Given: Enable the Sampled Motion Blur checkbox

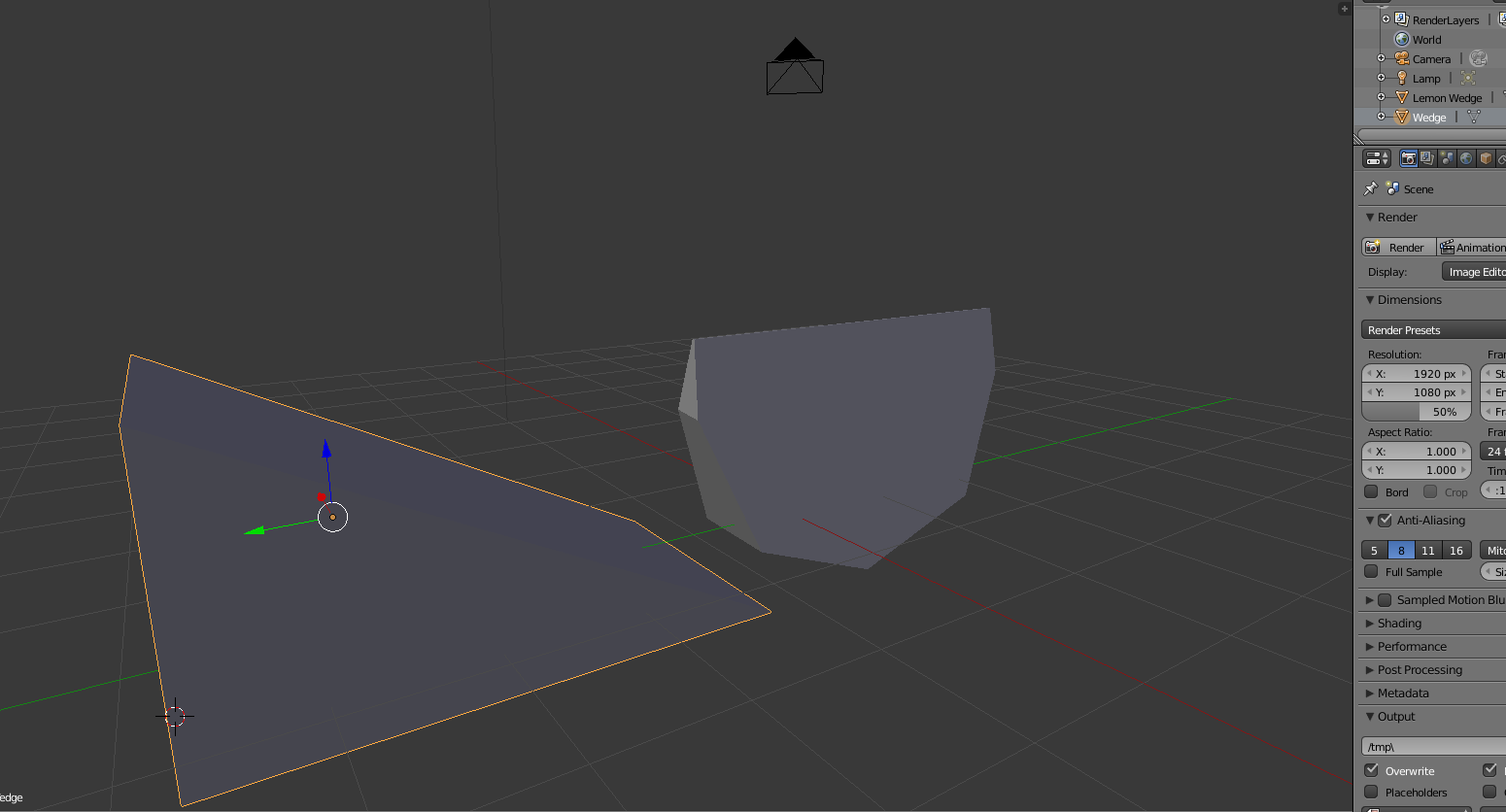Looking at the screenshot, I should [1386, 600].
